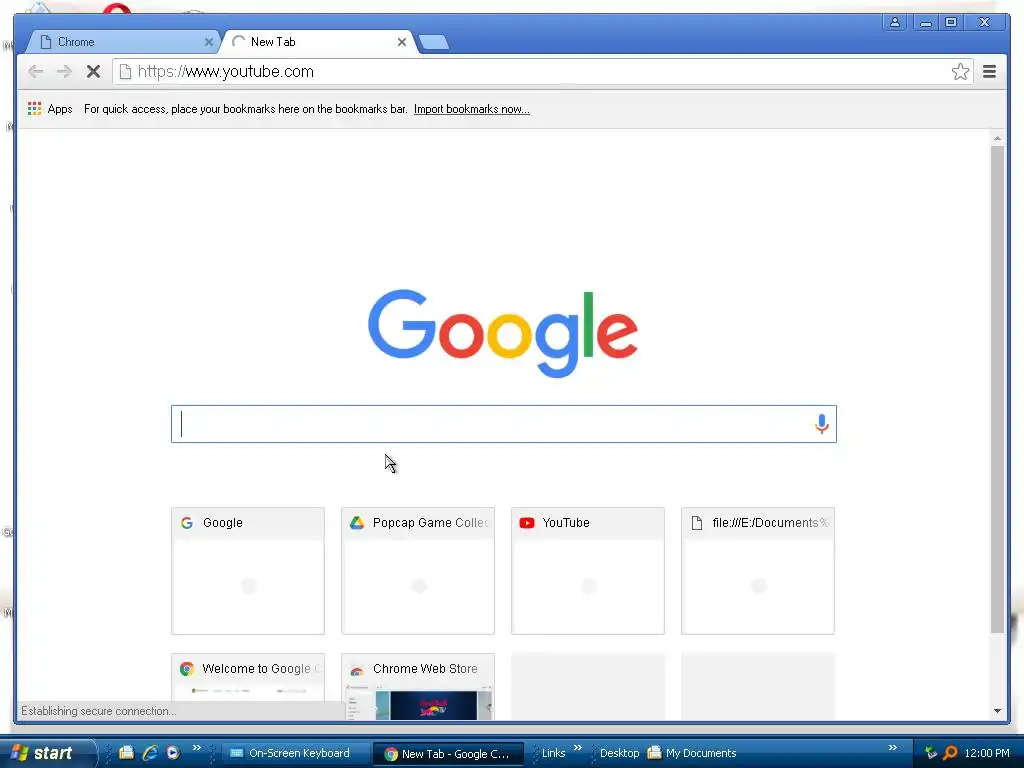
Task: Click the address bar showing youtube.com
Action: [x=543, y=72]
